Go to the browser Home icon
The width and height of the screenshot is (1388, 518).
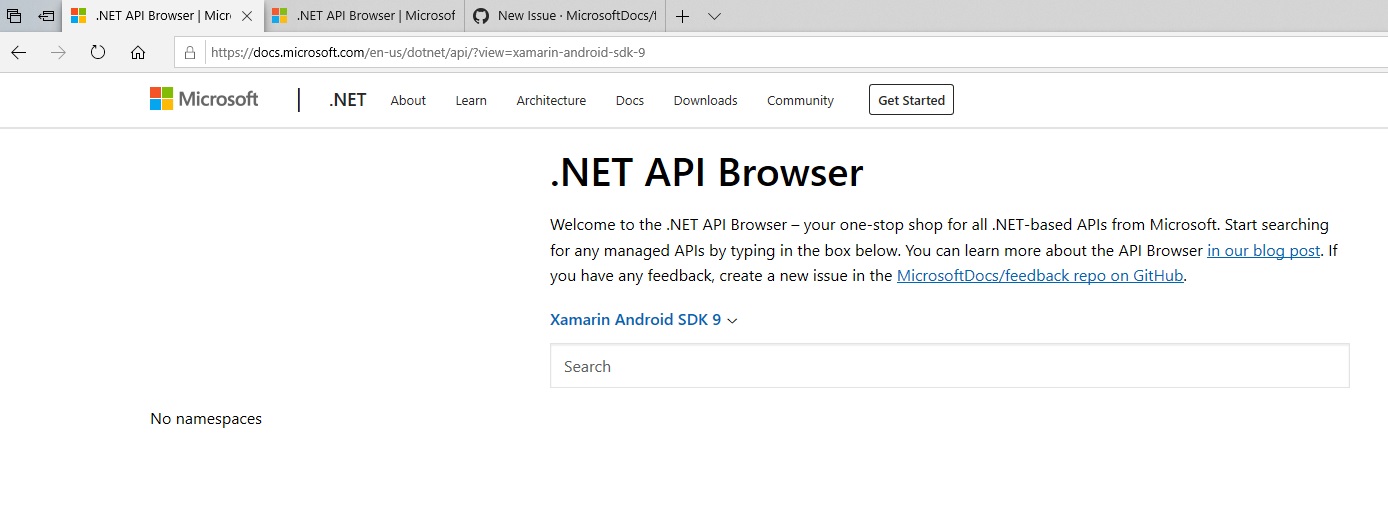point(138,52)
